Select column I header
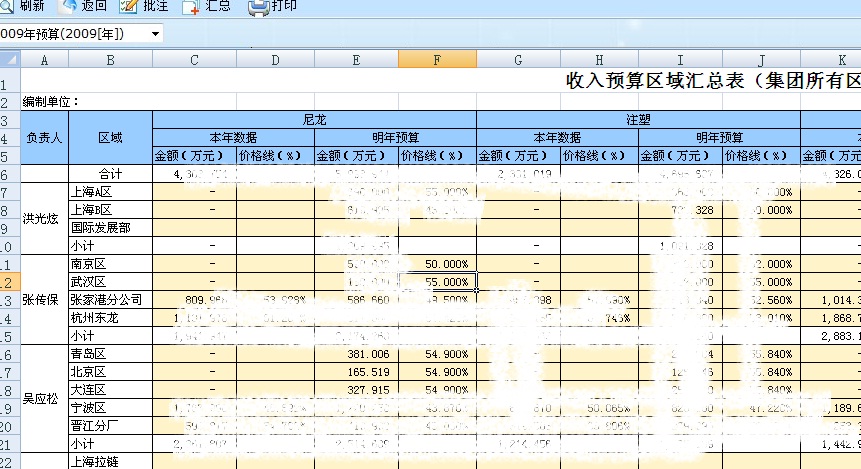Image resolution: width=861 pixels, height=469 pixels. click(x=680, y=59)
